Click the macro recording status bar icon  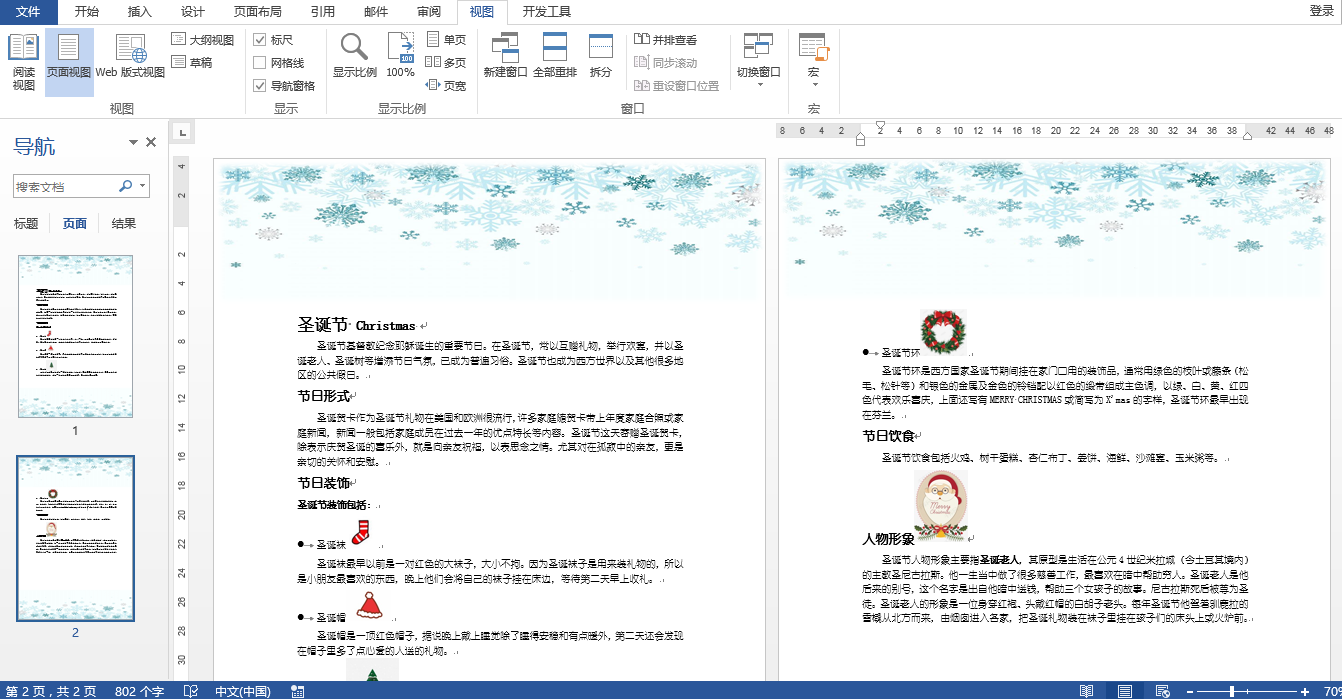pyautogui.click(x=298, y=691)
